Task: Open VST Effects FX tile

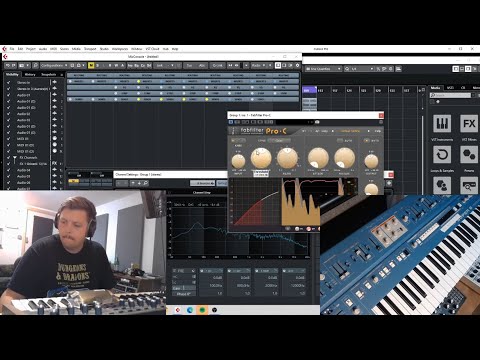Action: tap(469, 124)
